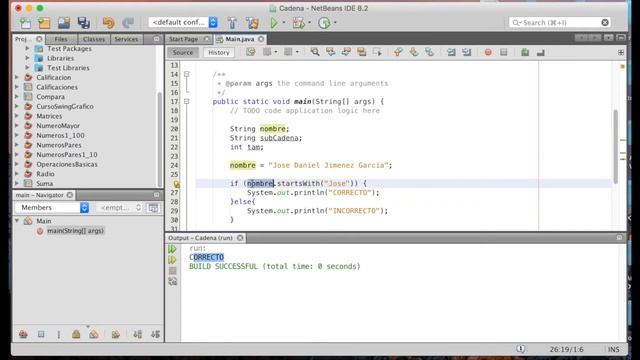The height and width of the screenshot is (360, 640).
Task: Re-run with the green arrow in Output
Action: tap(172, 249)
